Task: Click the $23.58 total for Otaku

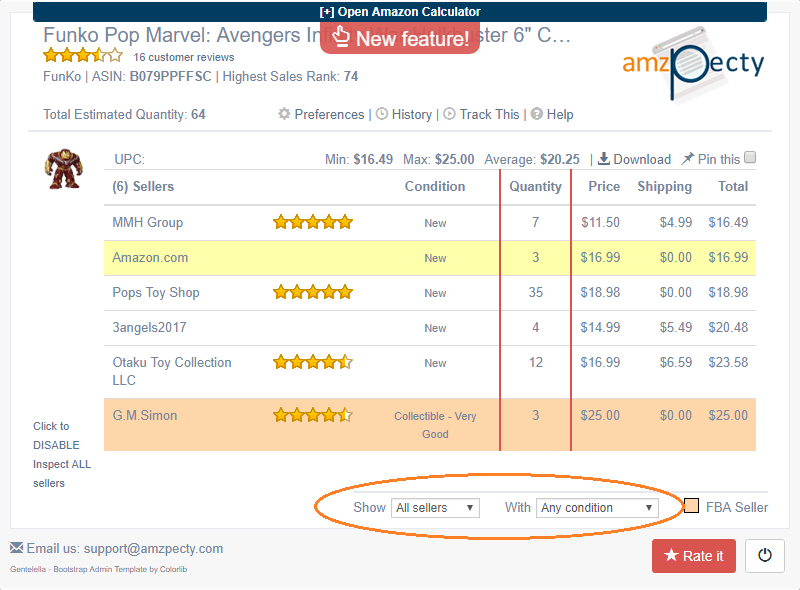Action: (x=728, y=362)
